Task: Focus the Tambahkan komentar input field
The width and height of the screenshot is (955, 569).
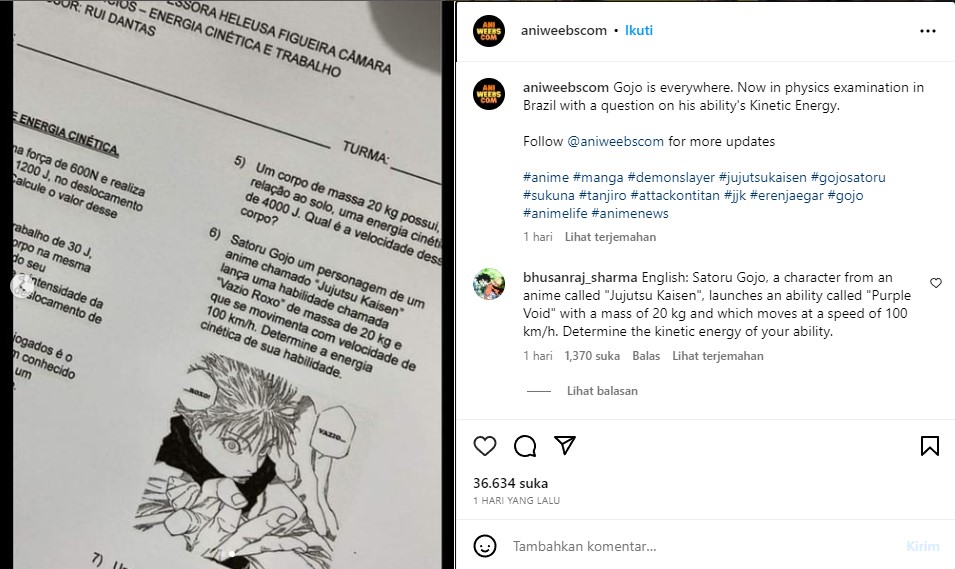Action: (700, 546)
